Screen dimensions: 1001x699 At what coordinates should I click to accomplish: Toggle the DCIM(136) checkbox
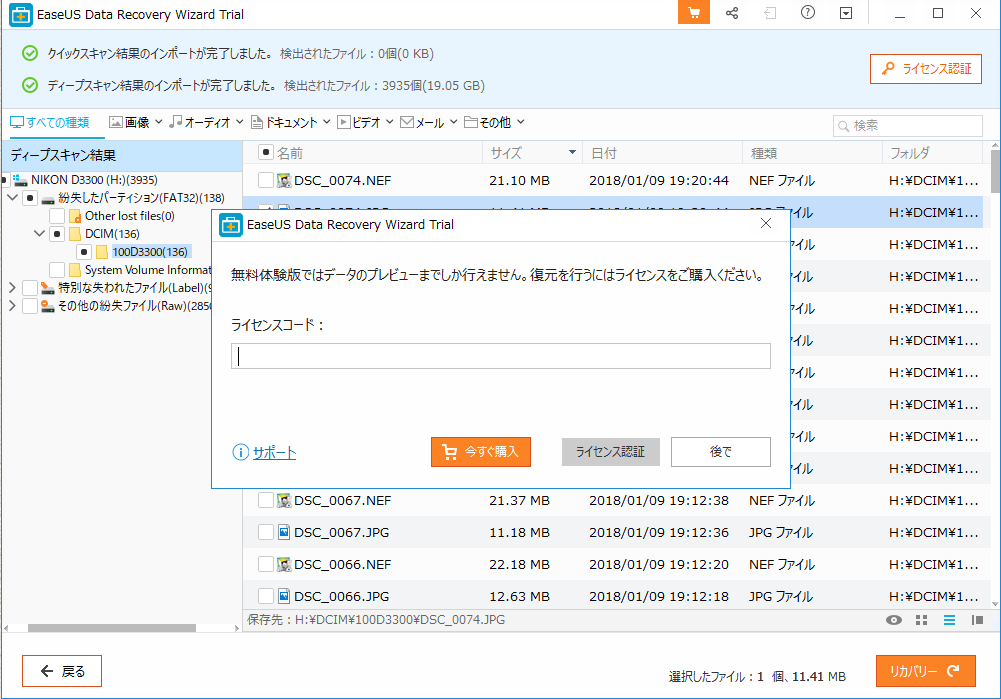[57, 234]
